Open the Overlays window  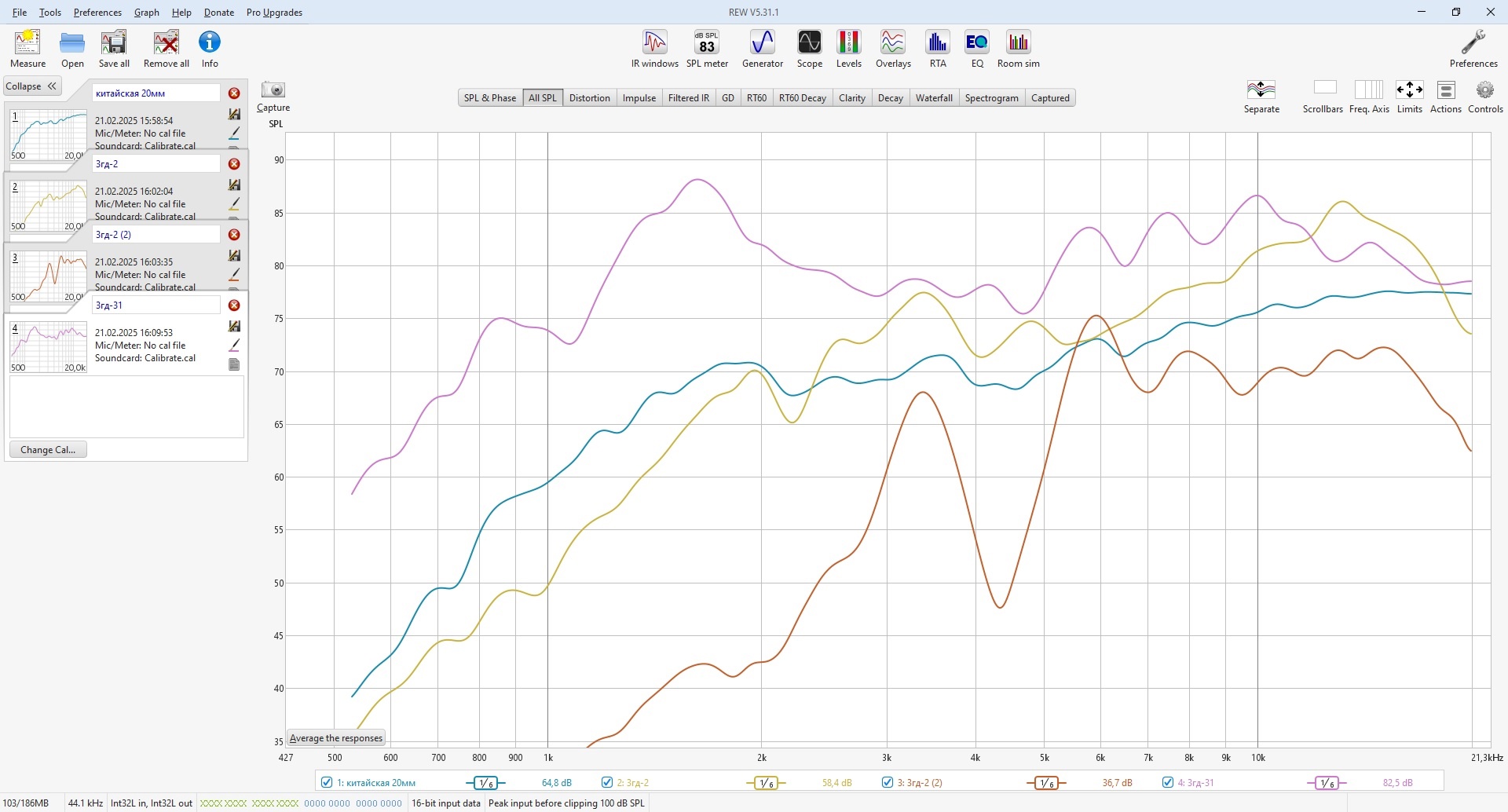[893, 42]
